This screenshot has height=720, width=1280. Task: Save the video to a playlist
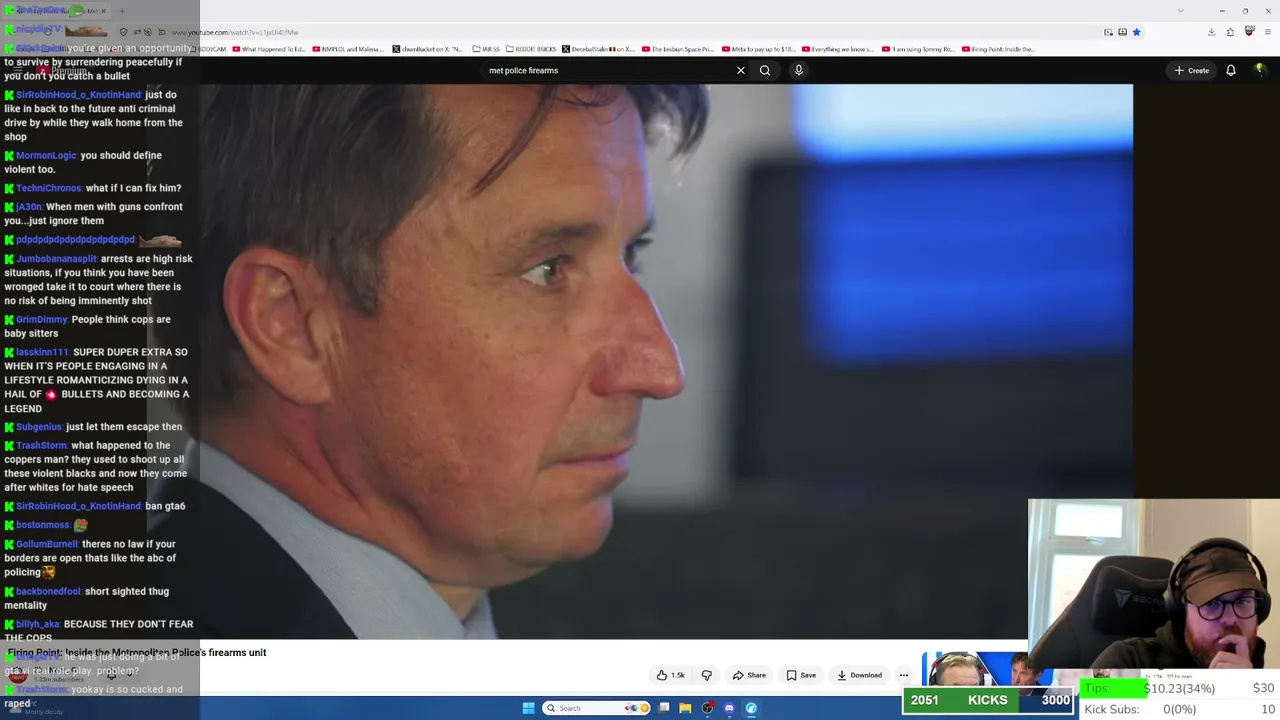801,675
